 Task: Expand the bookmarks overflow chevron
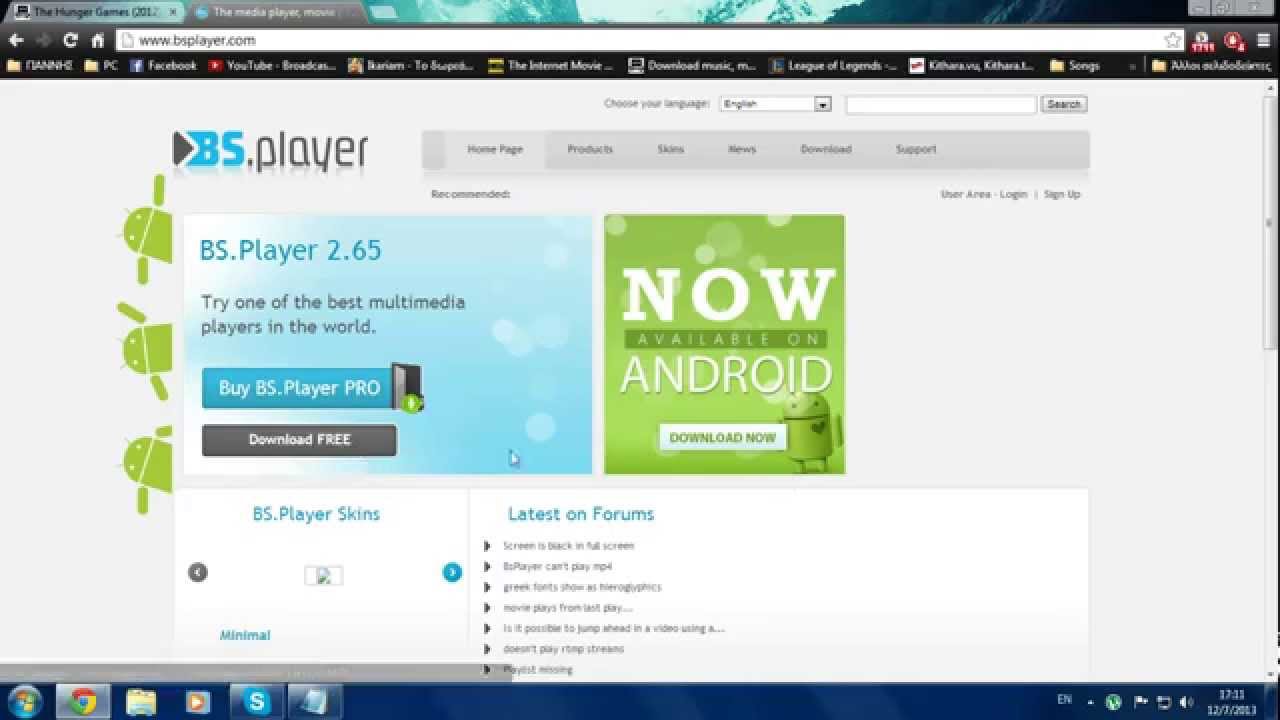[1132, 65]
